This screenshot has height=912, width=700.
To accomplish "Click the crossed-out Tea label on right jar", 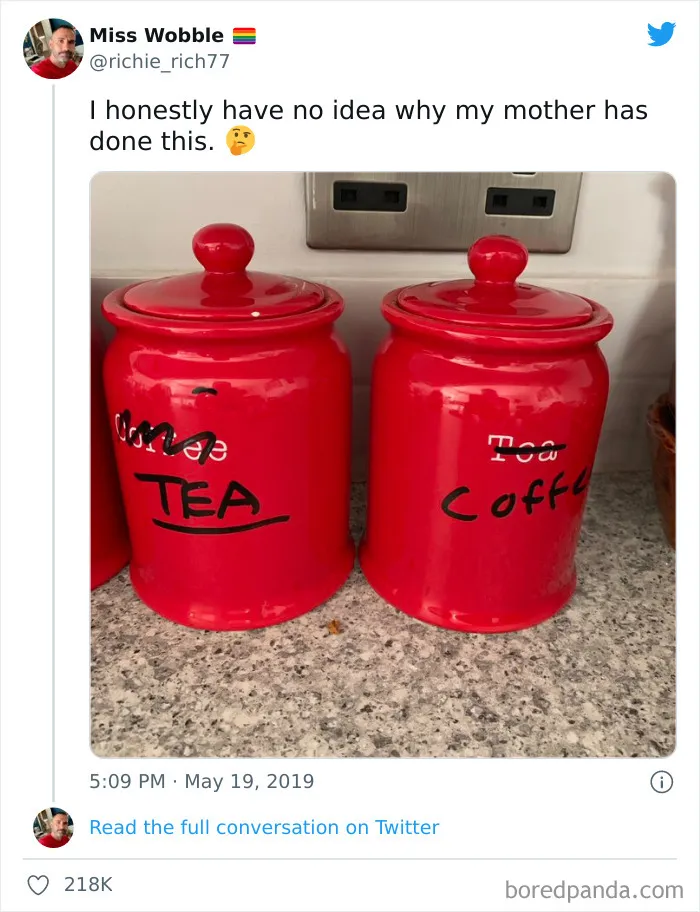I will 526,448.
